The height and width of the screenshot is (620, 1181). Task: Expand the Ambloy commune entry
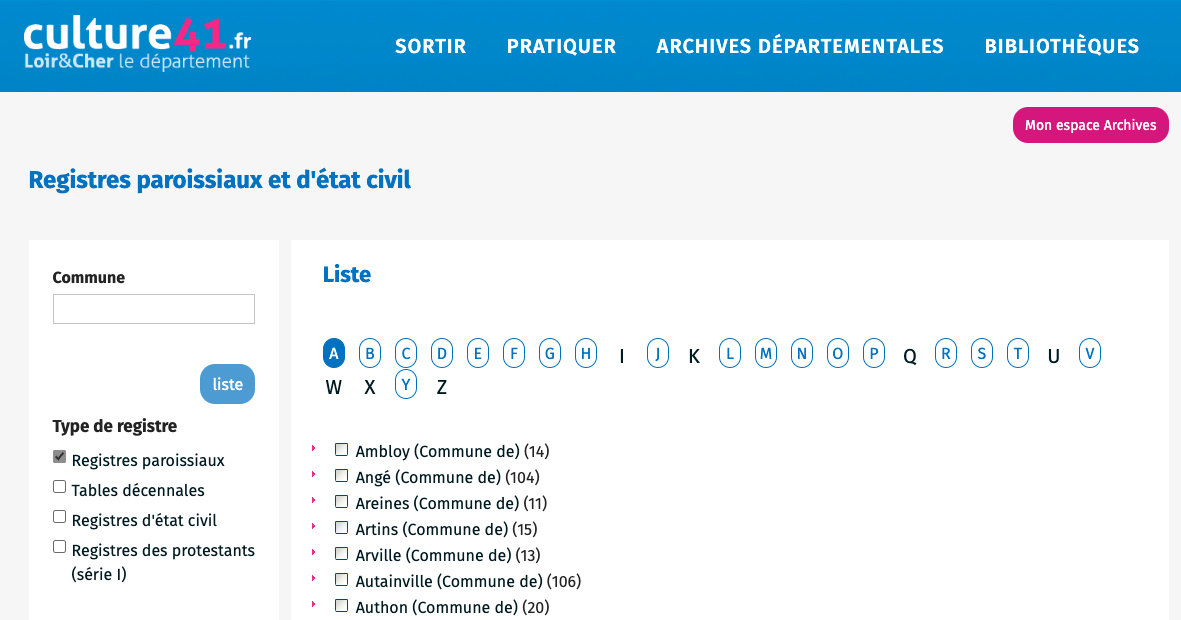tap(313, 449)
